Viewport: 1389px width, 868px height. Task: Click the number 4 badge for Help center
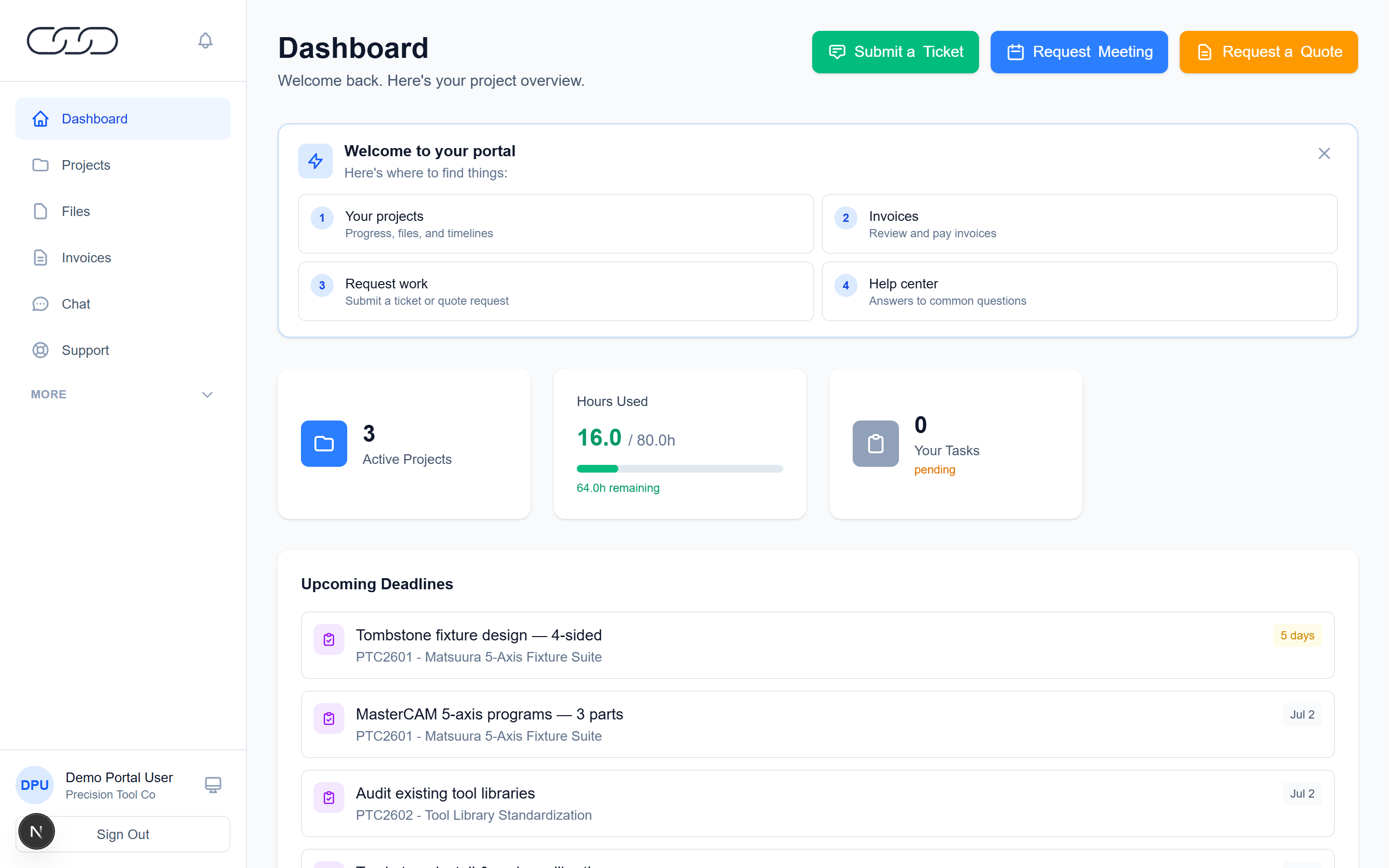point(845,285)
